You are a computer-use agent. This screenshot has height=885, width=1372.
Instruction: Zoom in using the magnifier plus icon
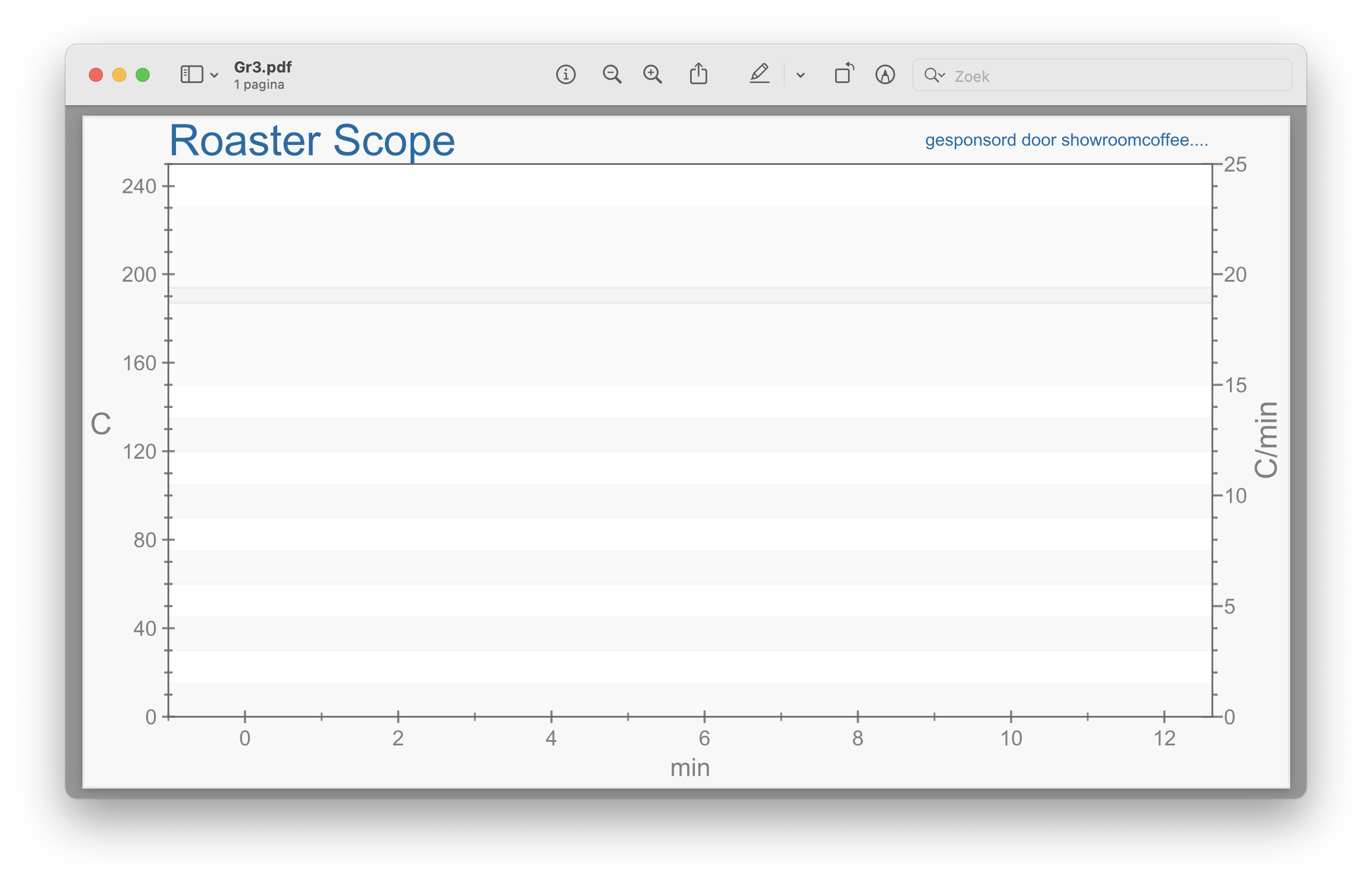point(652,75)
